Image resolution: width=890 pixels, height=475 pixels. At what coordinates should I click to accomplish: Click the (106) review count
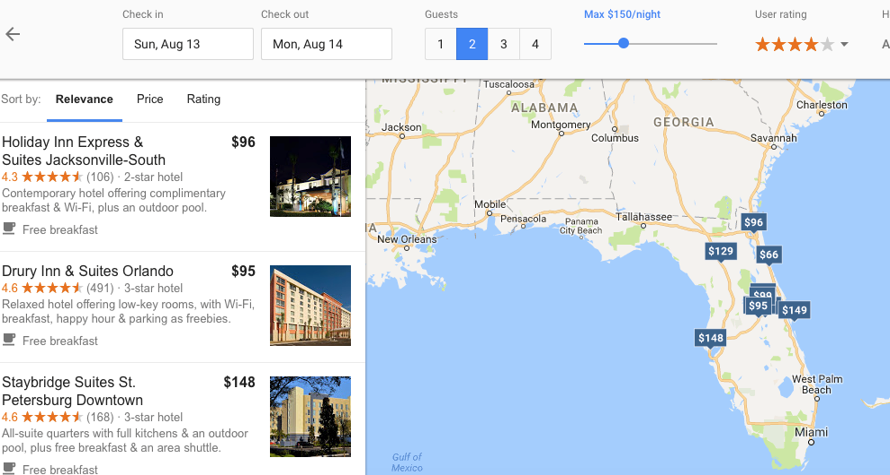coord(100,177)
